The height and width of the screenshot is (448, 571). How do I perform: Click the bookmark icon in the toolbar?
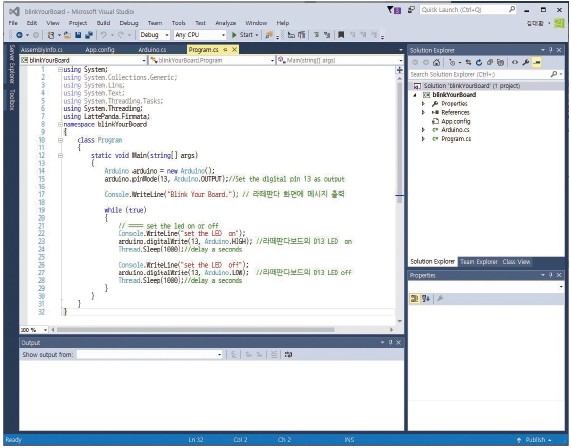pos(341,35)
